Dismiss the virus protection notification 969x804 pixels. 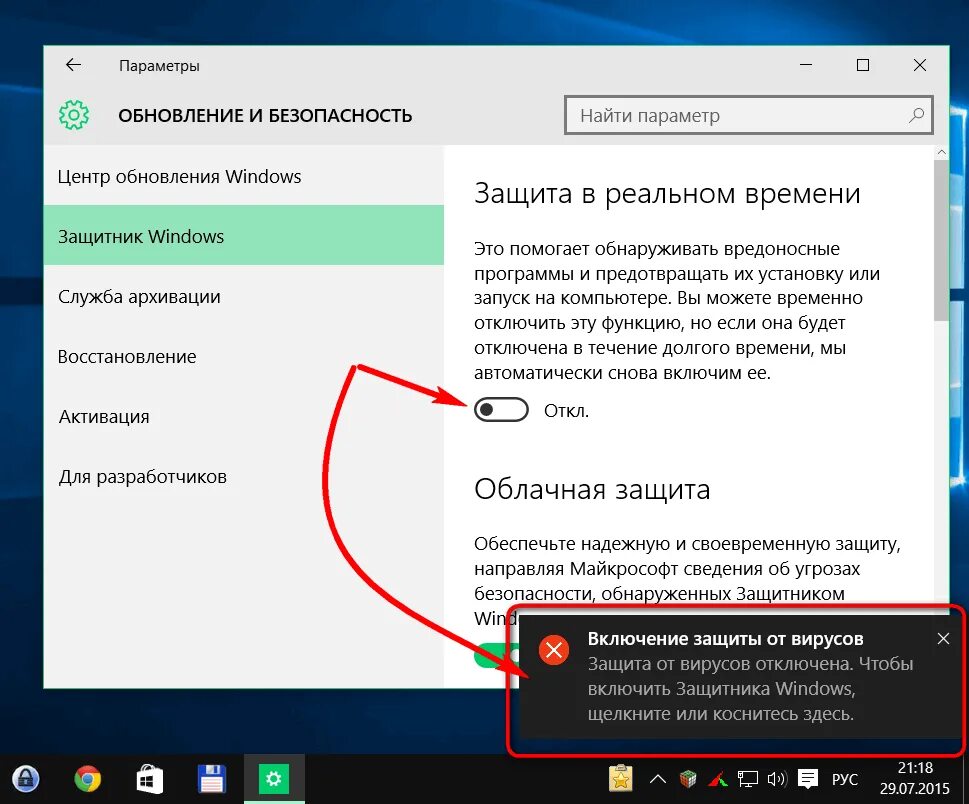point(943,638)
